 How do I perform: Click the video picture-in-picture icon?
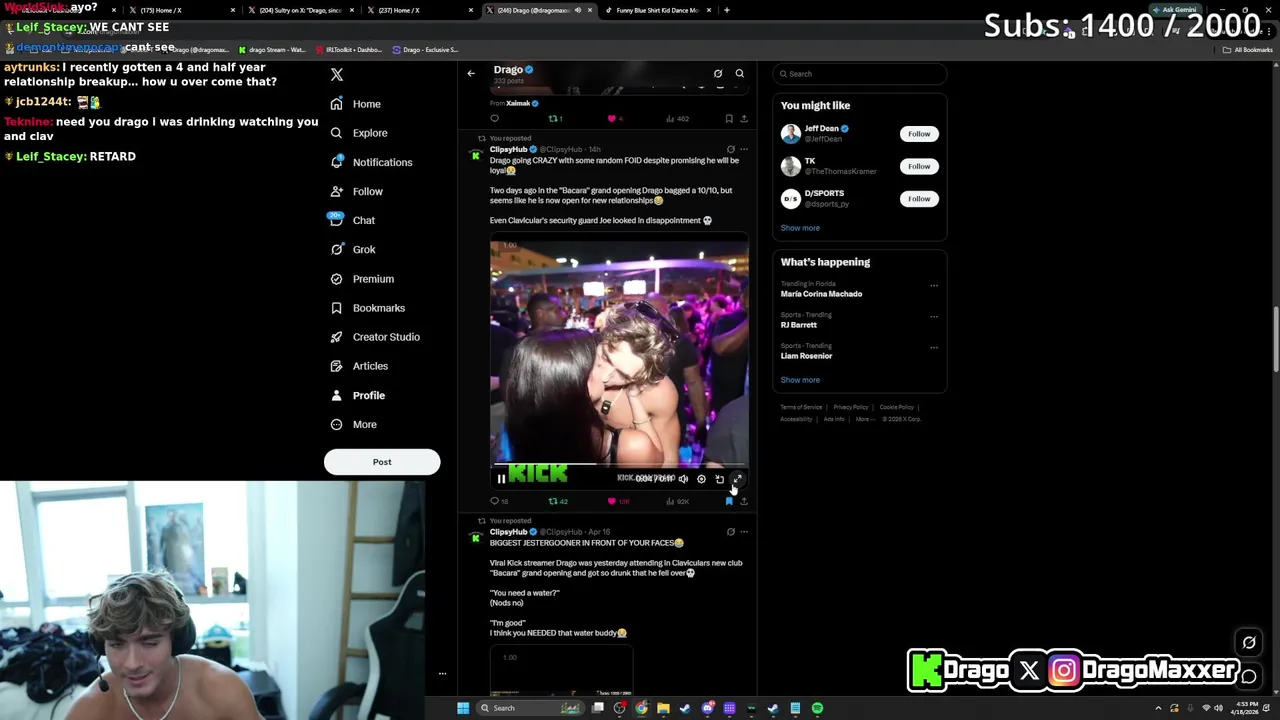tap(719, 479)
